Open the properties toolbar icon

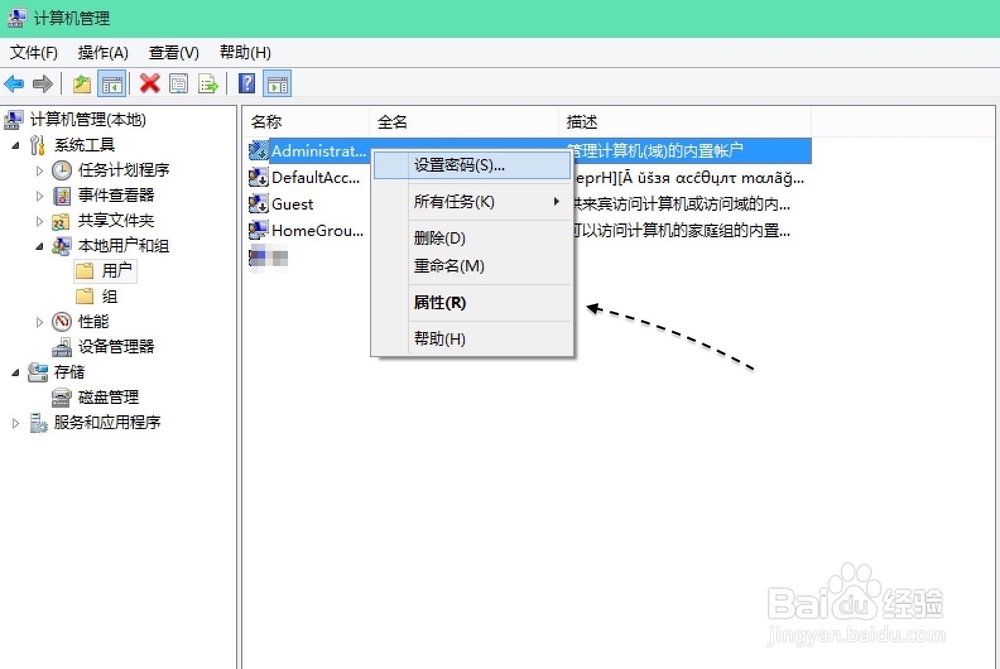180,84
